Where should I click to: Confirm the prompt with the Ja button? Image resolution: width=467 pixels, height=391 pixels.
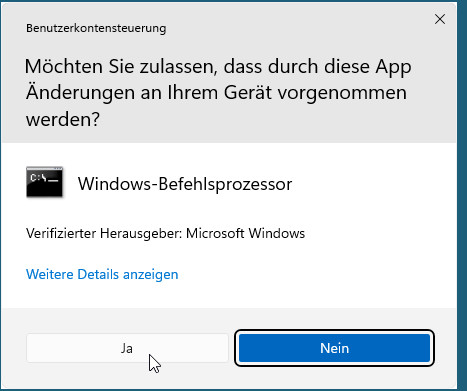(127, 348)
